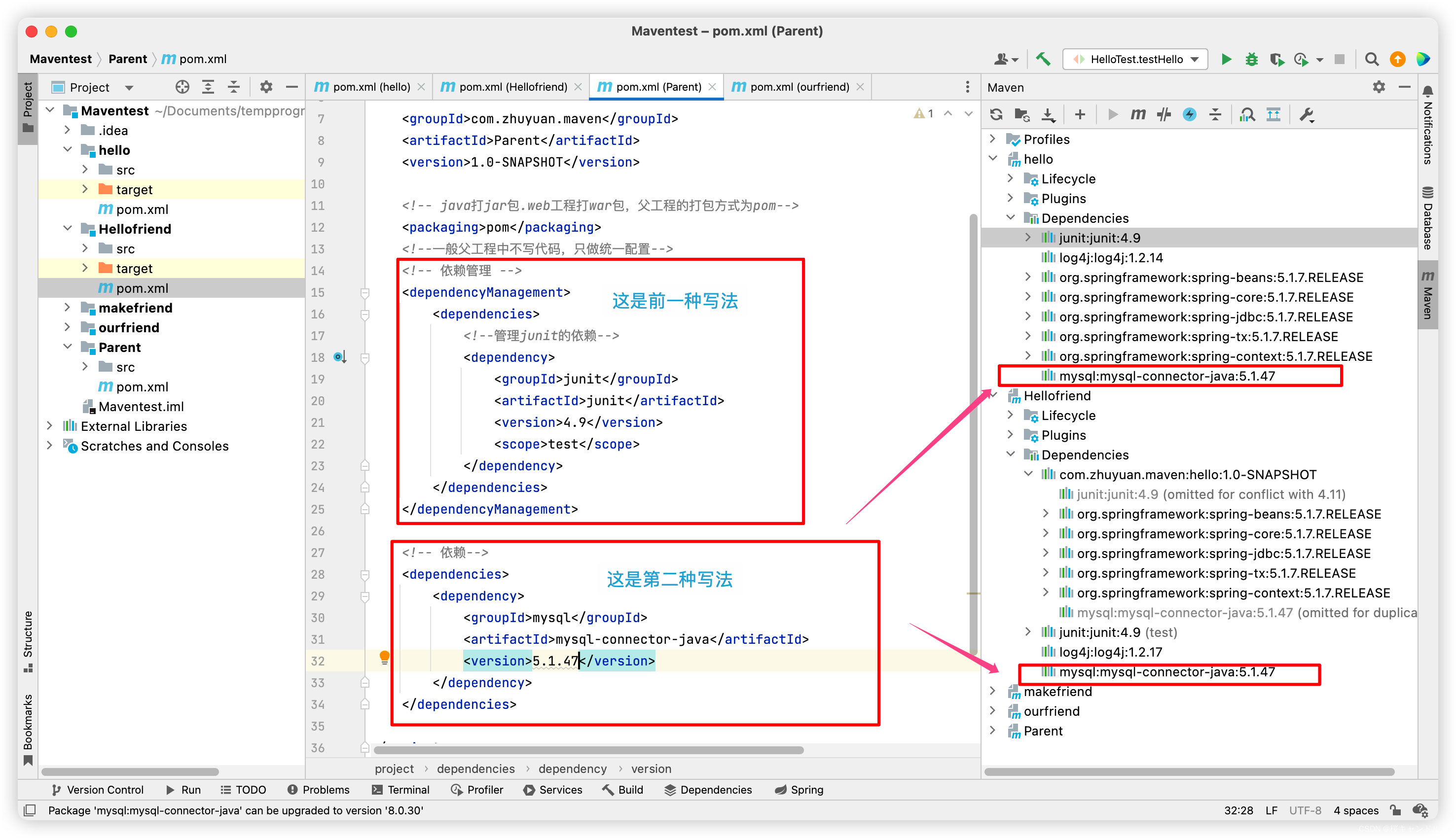Click UTF-8 encoding in status bar

[1305, 810]
